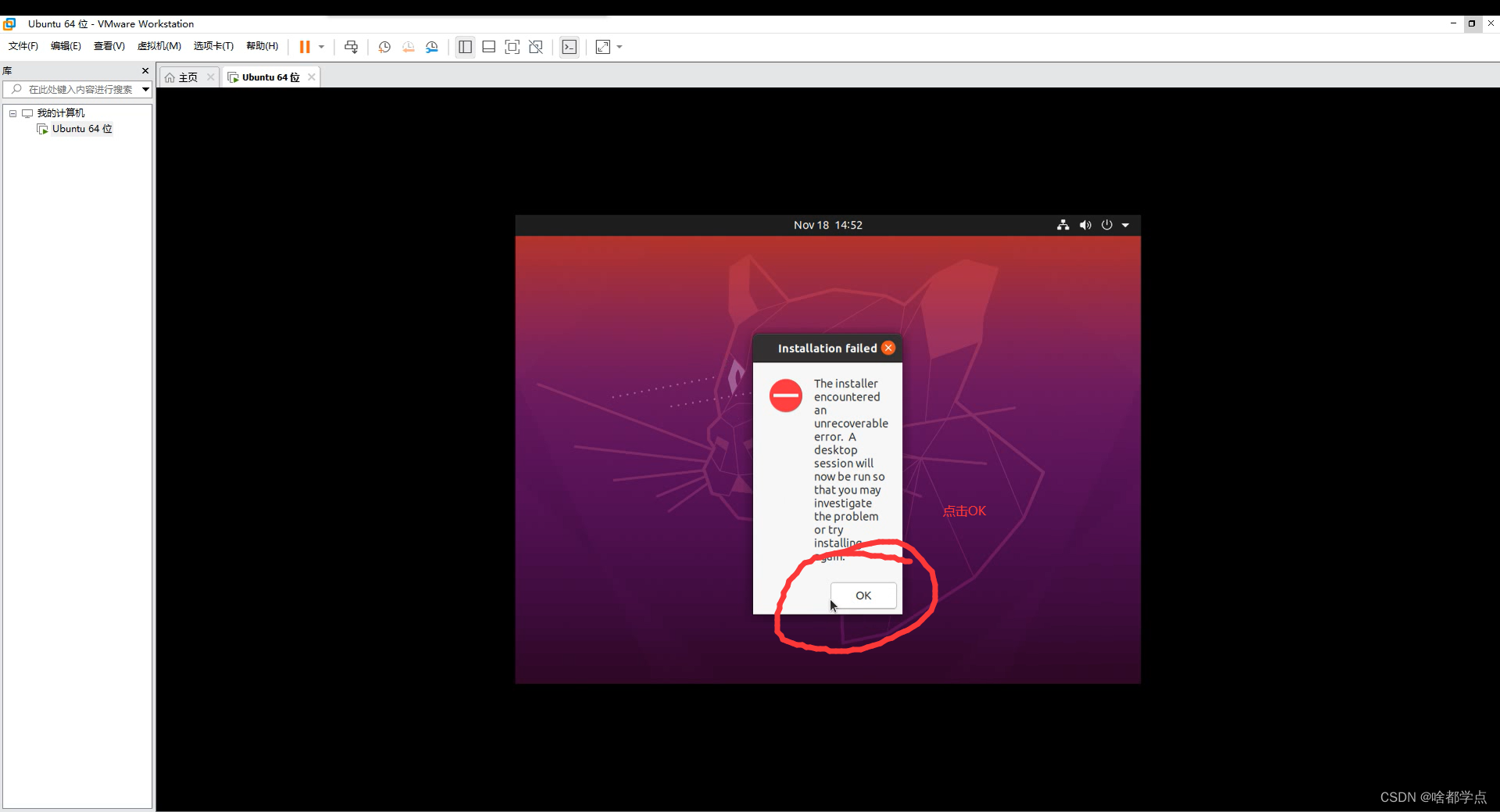This screenshot has width=1500, height=812.
Task: Click the red error icon in dialog
Action: pos(786,396)
